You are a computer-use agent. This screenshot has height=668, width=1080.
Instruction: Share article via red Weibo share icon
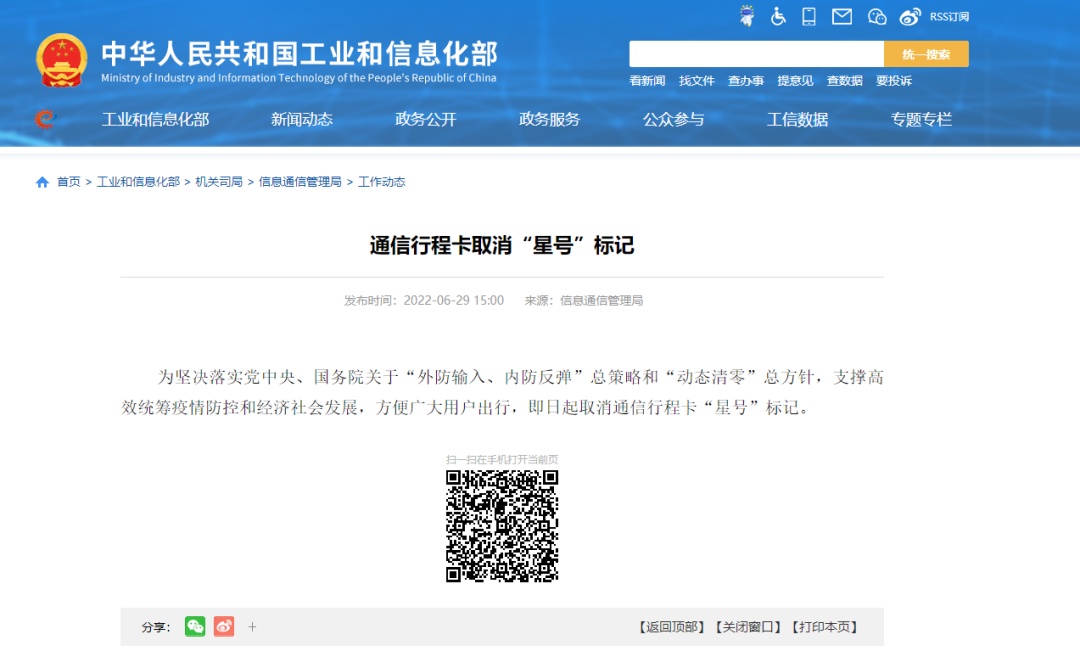[x=224, y=627]
